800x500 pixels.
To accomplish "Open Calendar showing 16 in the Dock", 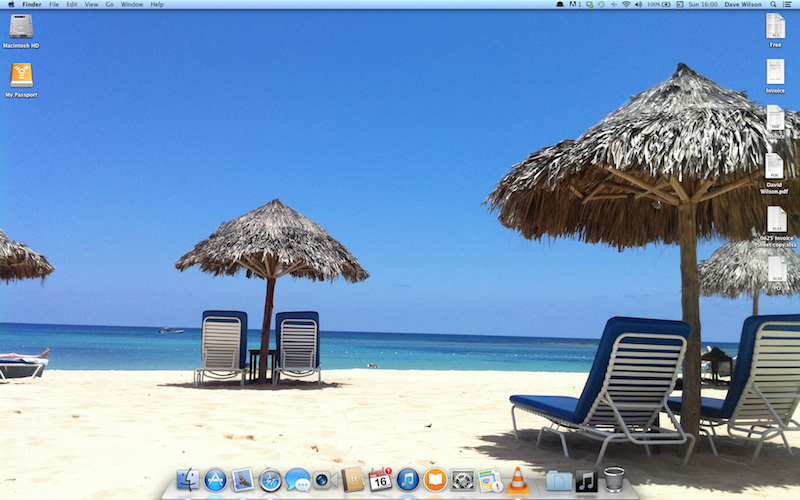I will point(380,480).
